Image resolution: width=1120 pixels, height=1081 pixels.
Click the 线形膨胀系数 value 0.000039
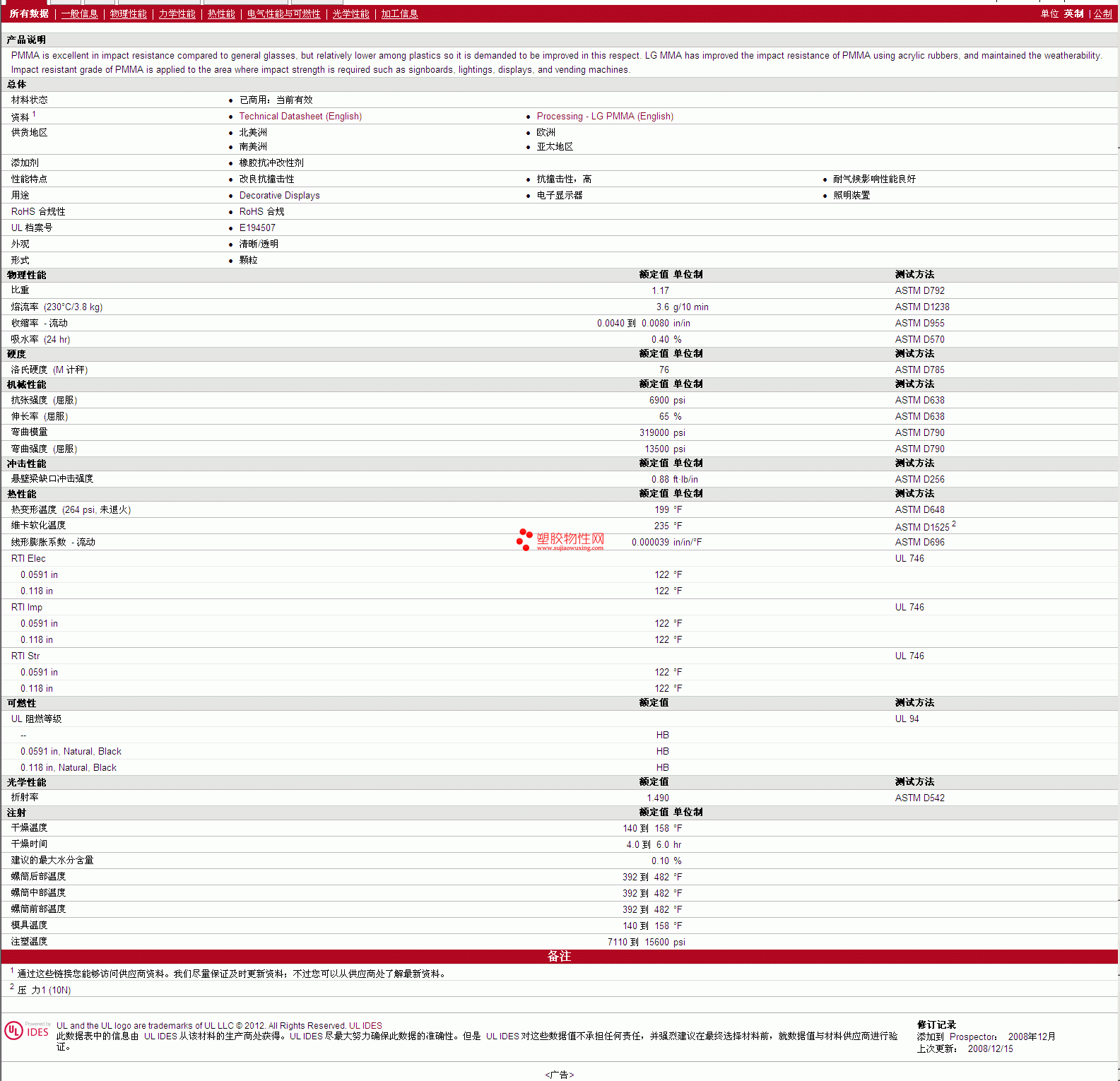[x=650, y=543]
